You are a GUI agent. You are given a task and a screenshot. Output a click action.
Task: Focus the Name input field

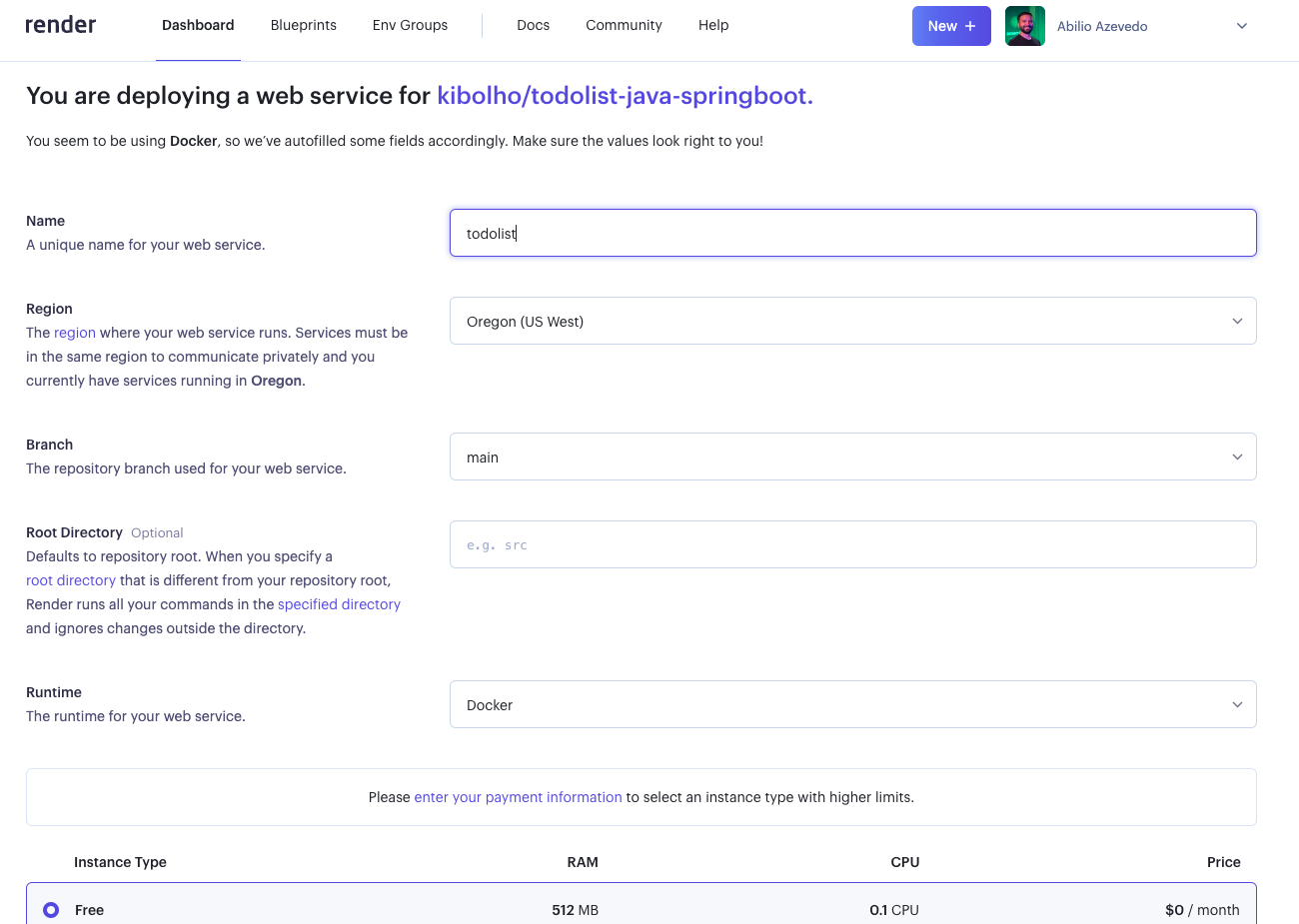click(853, 233)
